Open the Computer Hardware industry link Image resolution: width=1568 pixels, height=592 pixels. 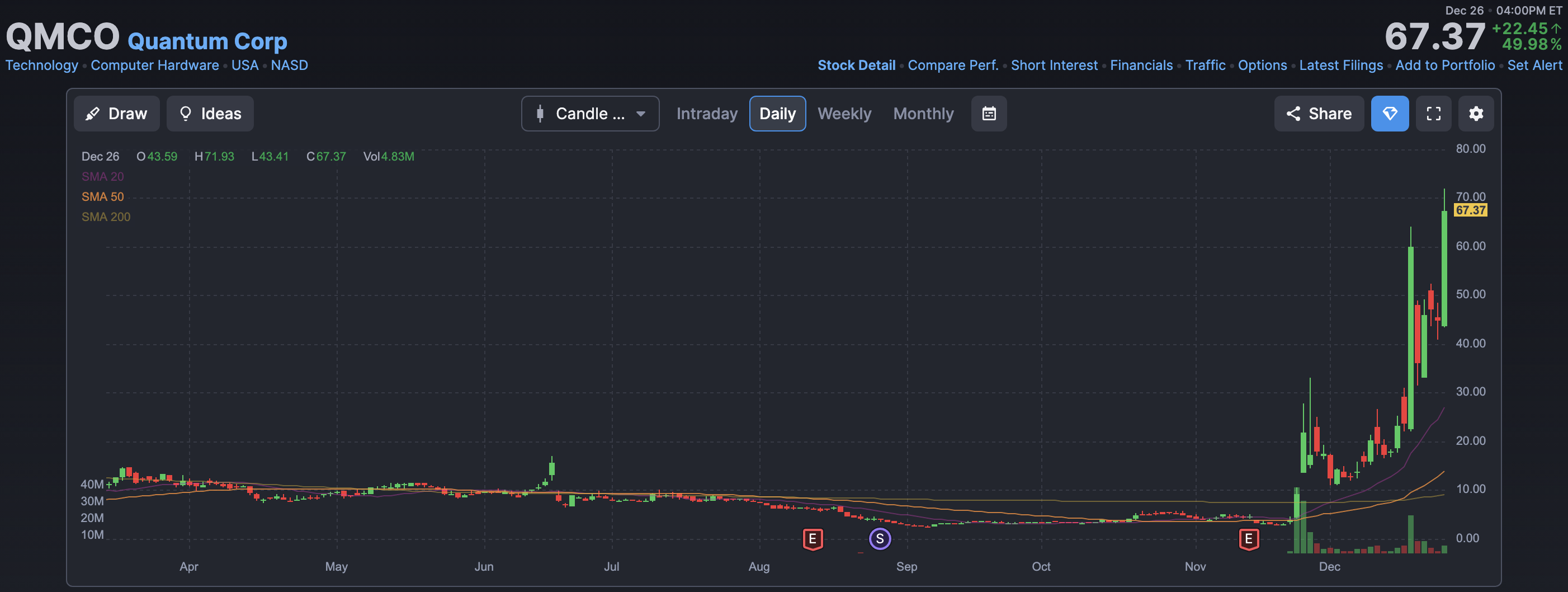(x=154, y=65)
